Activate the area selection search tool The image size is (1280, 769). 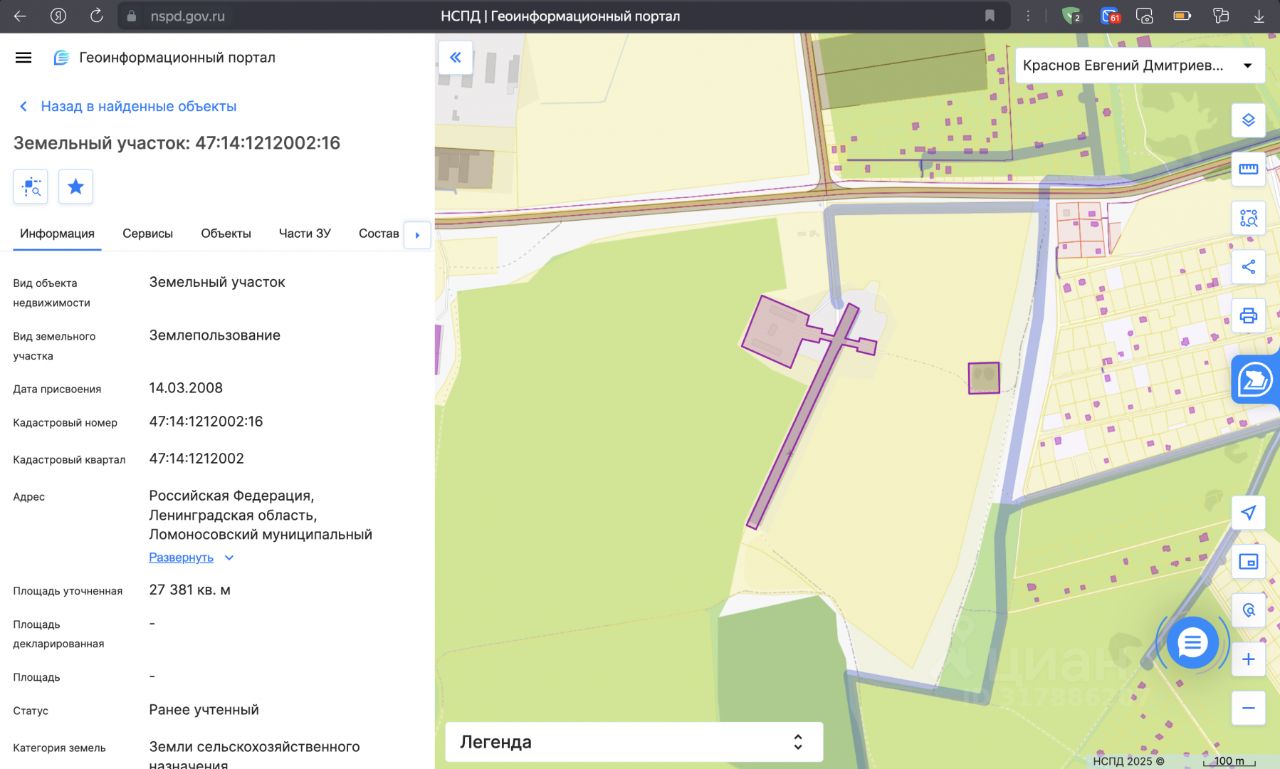[1248, 218]
